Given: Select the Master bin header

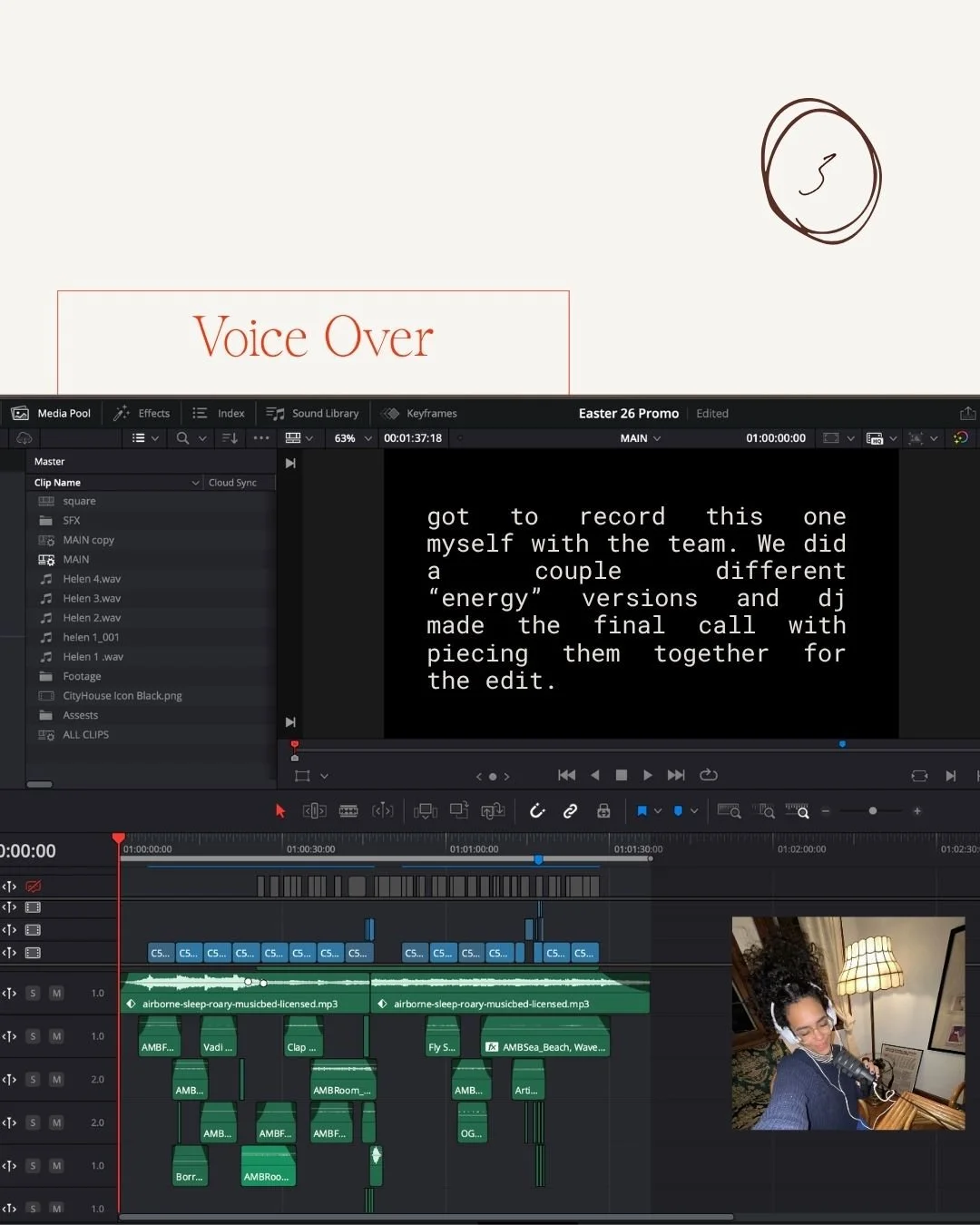Looking at the screenshot, I should (50, 462).
